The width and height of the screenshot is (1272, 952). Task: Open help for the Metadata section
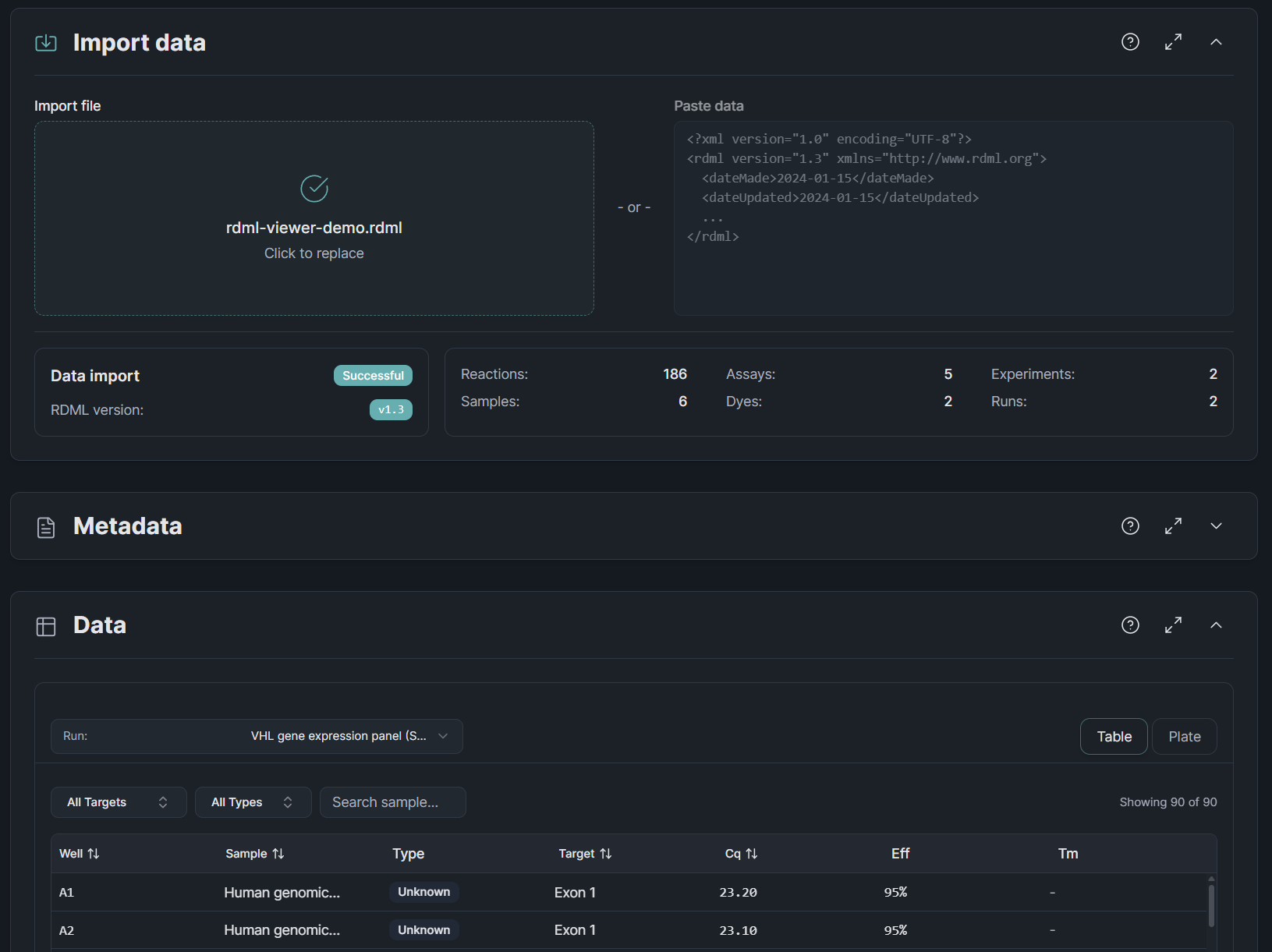[x=1130, y=526]
